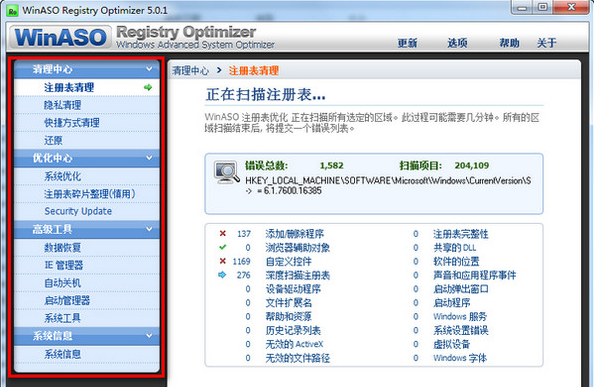Collapse the 高级工具 section chevron
Viewport: 594px width, 387px height.
click(x=149, y=229)
